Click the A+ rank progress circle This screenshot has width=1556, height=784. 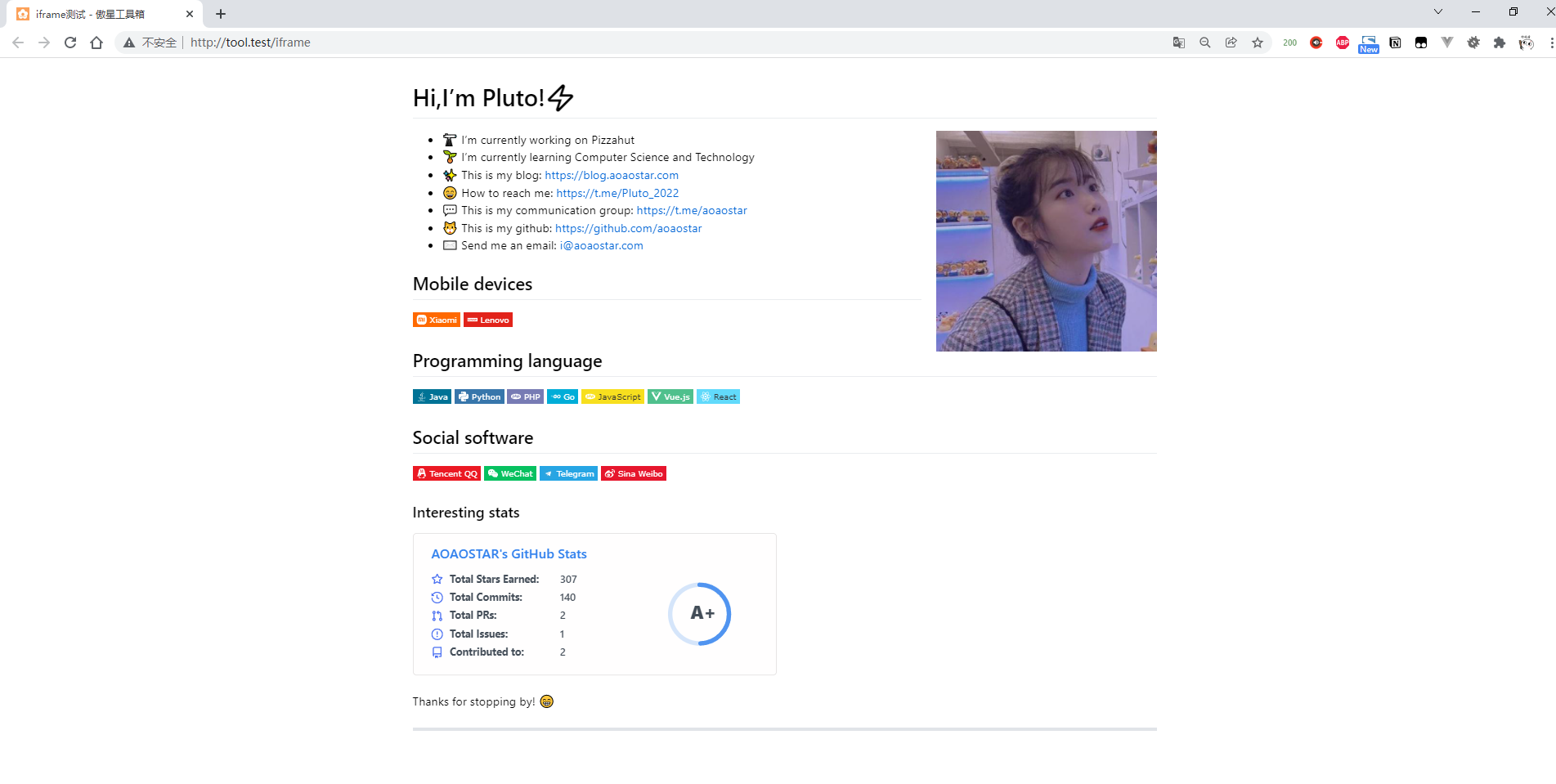[700, 613]
